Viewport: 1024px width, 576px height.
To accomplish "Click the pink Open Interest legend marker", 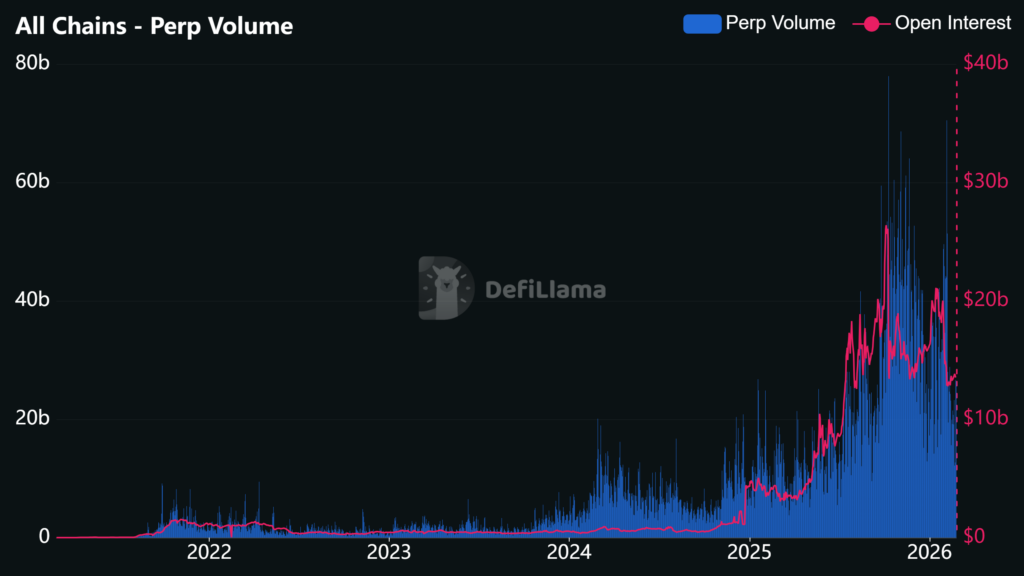I will coord(871,24).
